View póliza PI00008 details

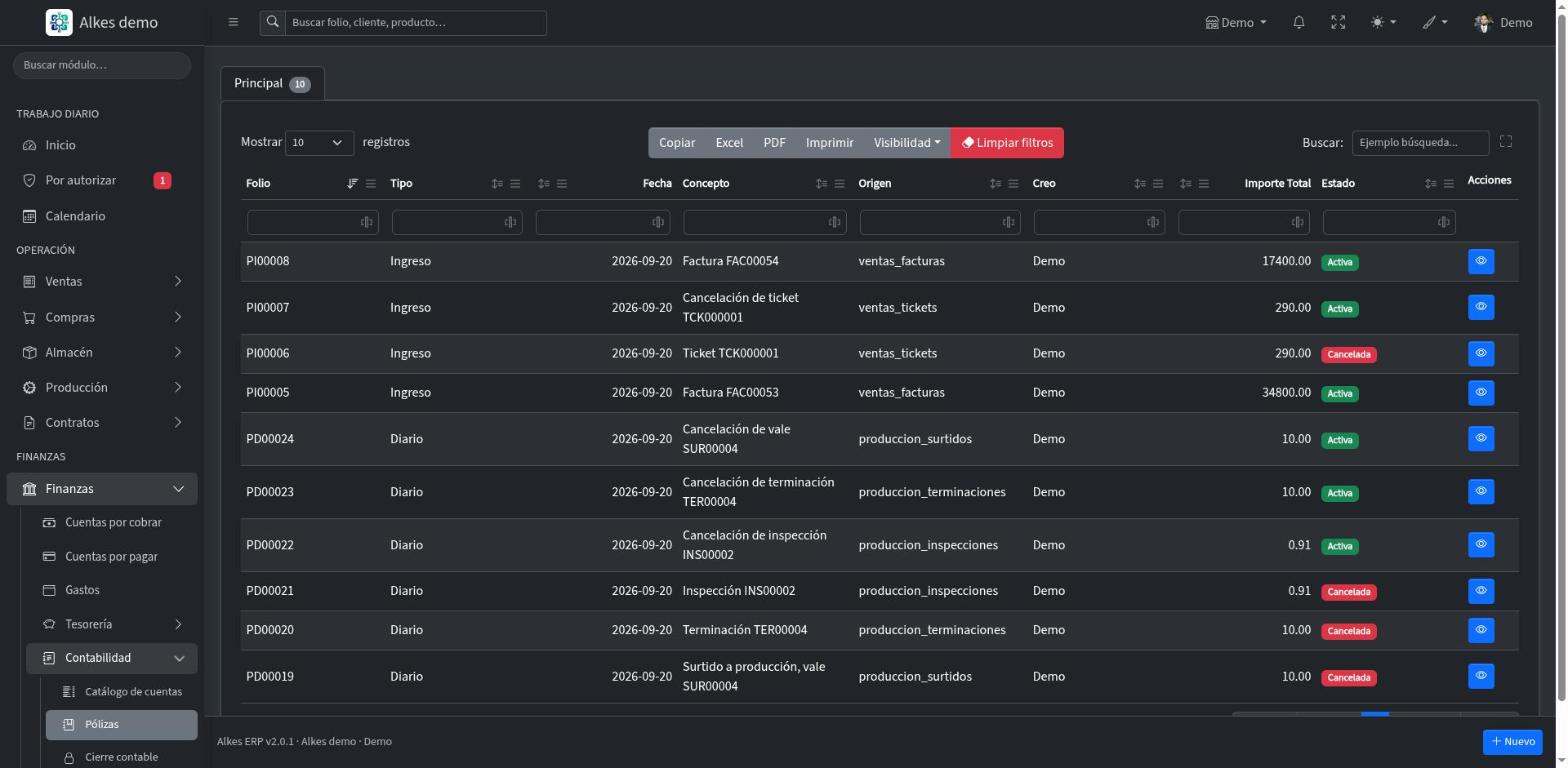click(x=1481, y=261)
